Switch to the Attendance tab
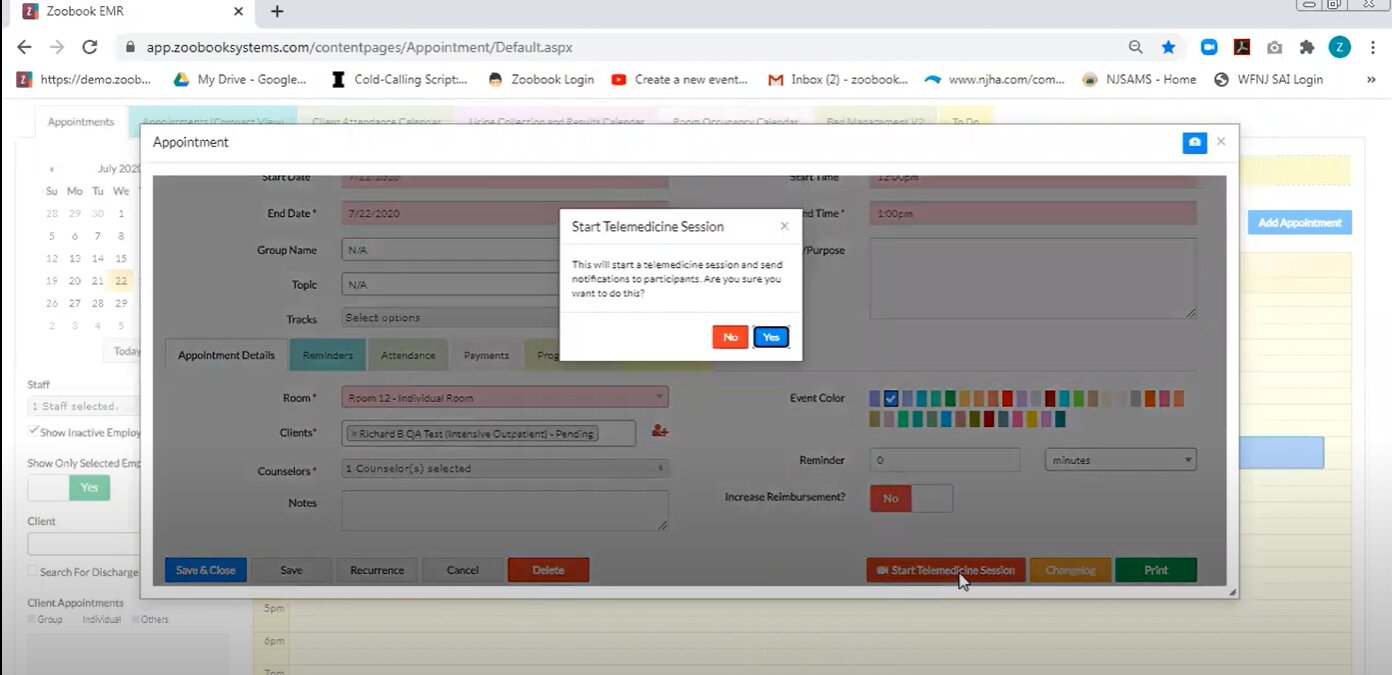The height and width of the screenshot is (675, 1392). [x=408, y=355]
